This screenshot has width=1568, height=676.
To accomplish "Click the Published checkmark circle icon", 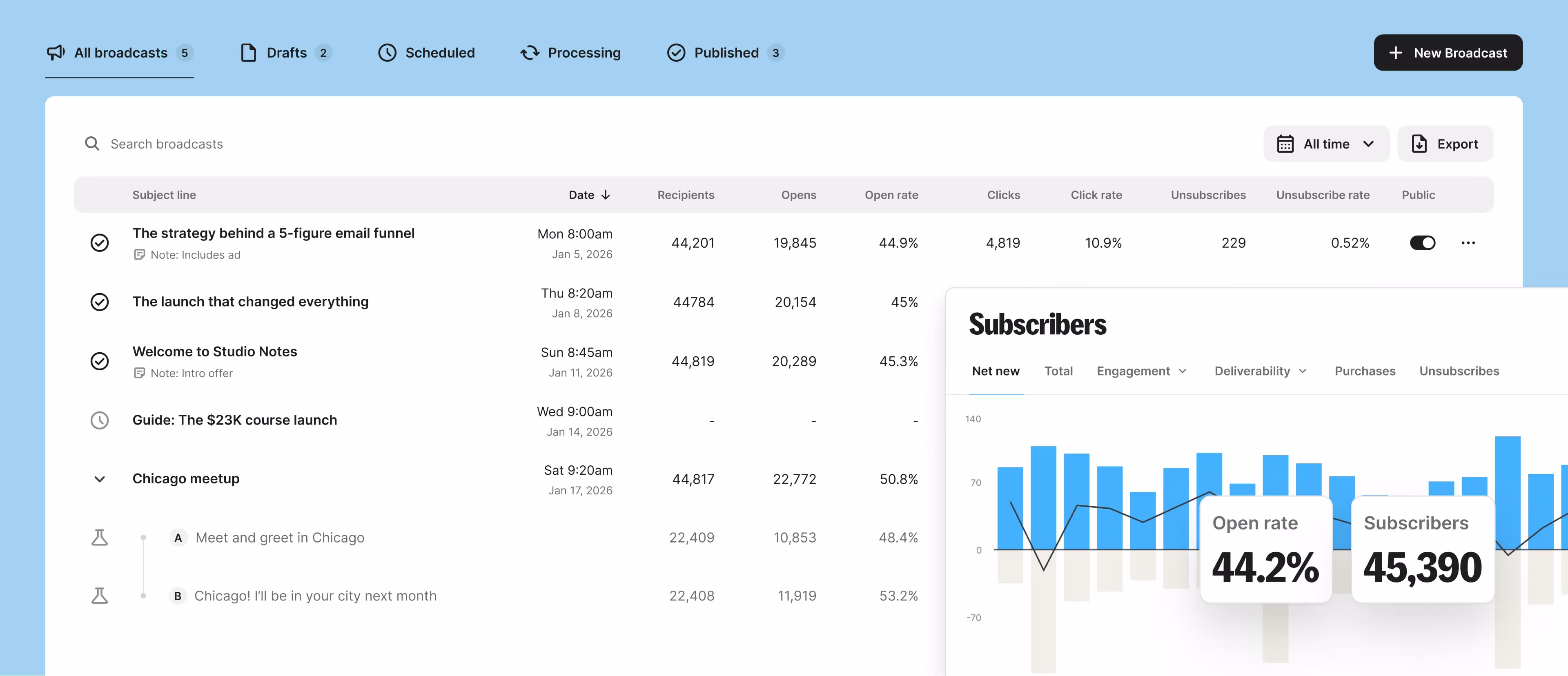I will pyautogui.click(x=676, y=53).
